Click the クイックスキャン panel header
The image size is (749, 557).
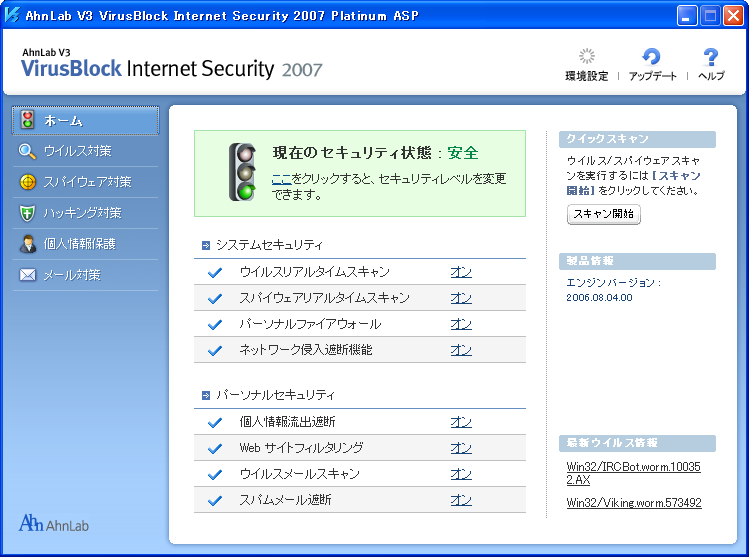point(637,139)
